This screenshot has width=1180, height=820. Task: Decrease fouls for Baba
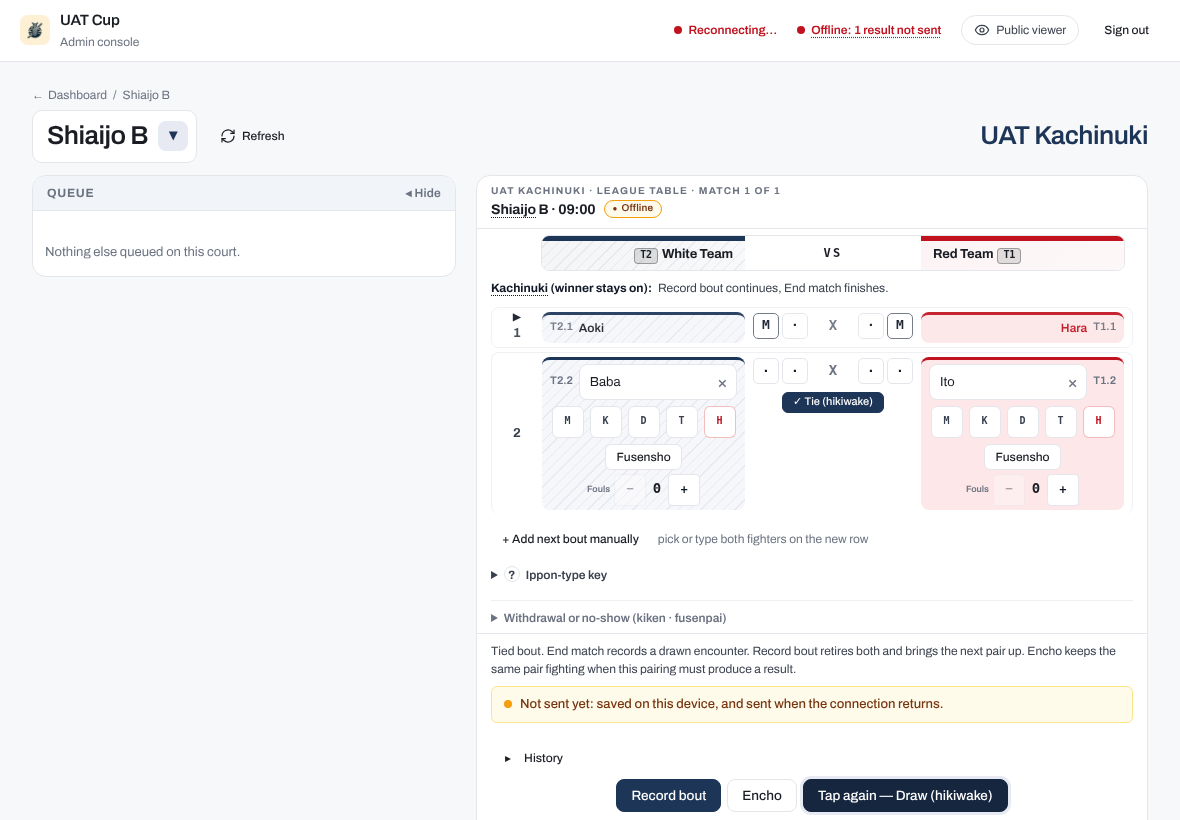click(x=630, y=489)
